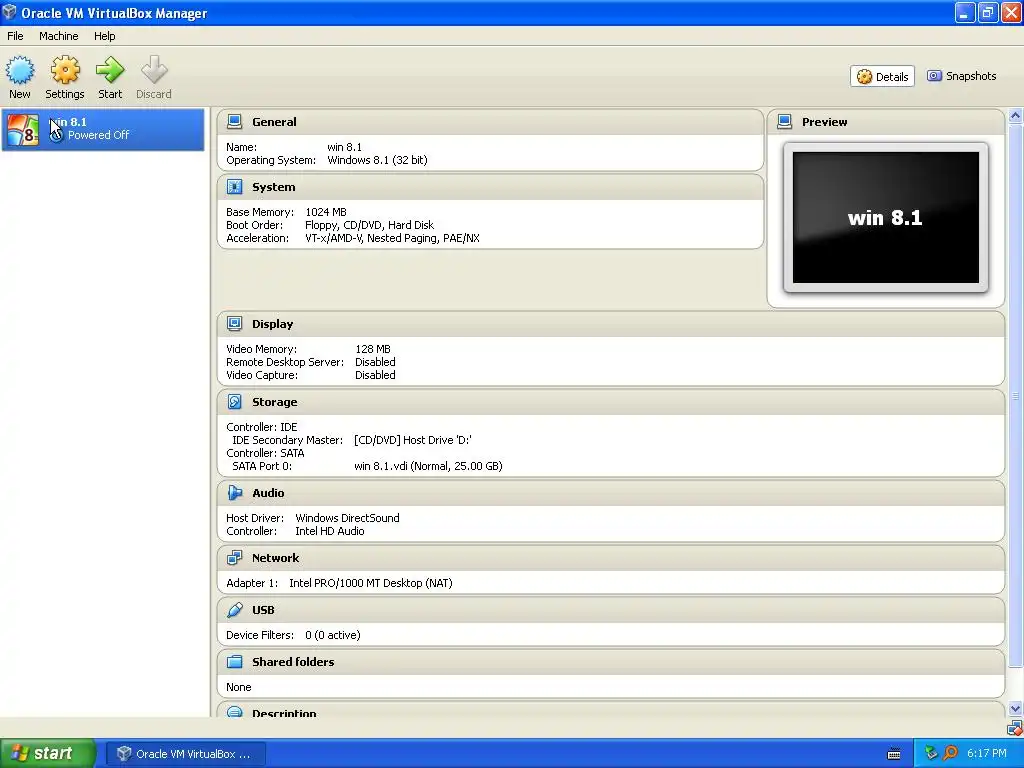The width and height of the screenshot is (1024, 768).
Task: Click the USB section plug icon
Action: tap(234, 609)
